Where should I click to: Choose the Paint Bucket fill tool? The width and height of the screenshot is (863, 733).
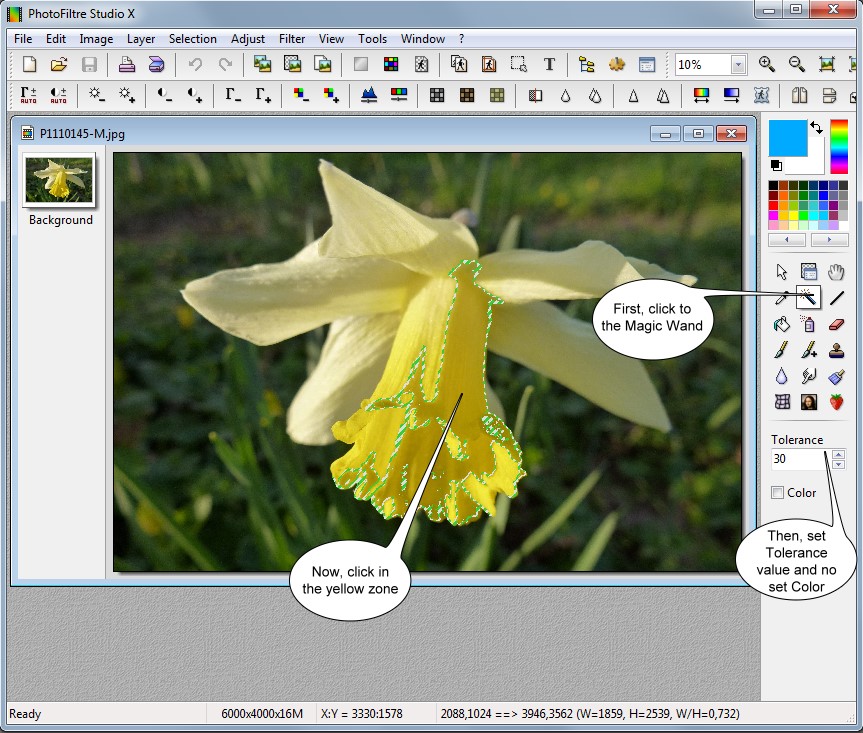pyautogui.click(x=782, y=324)
